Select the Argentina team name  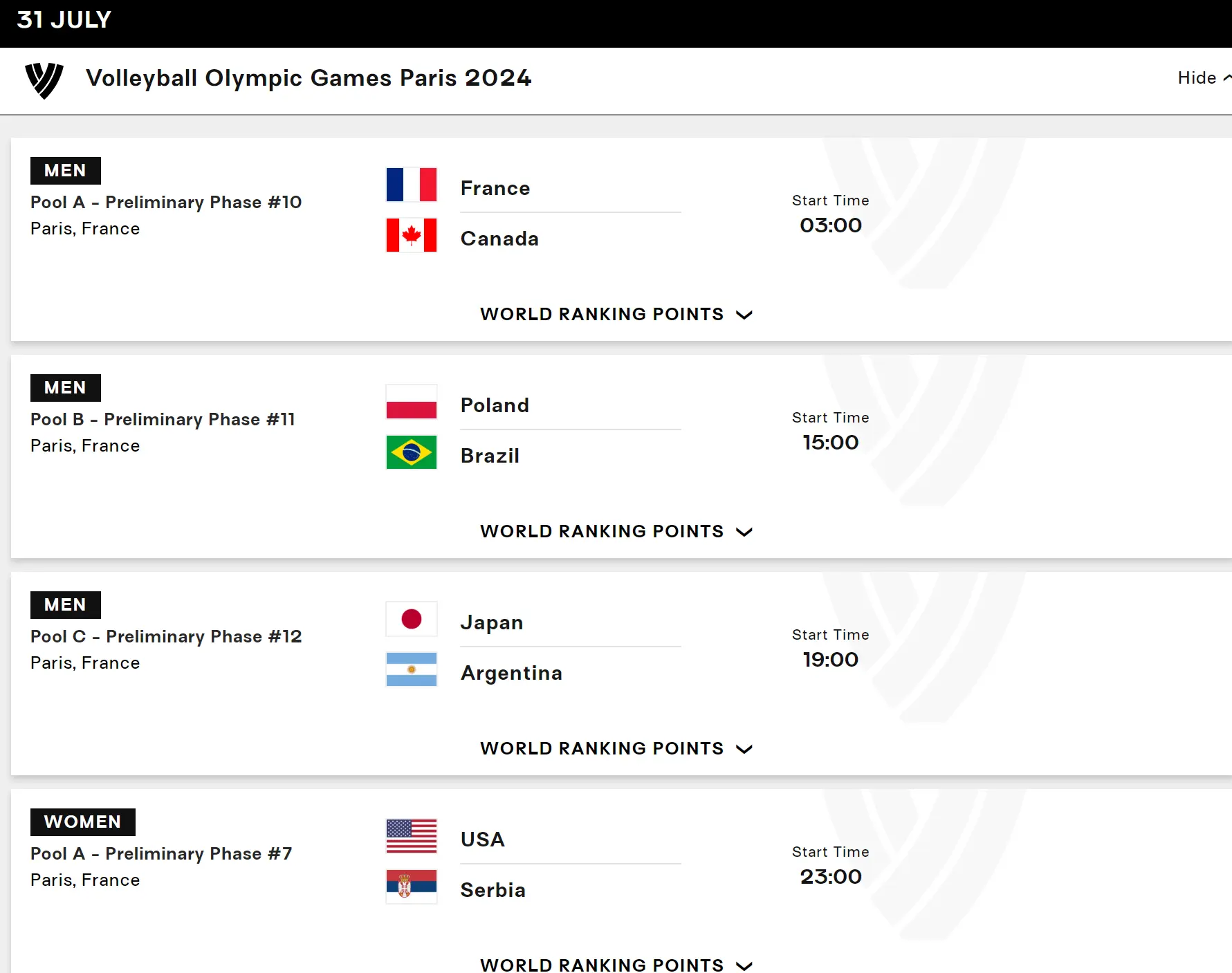(x=511, y=673)
